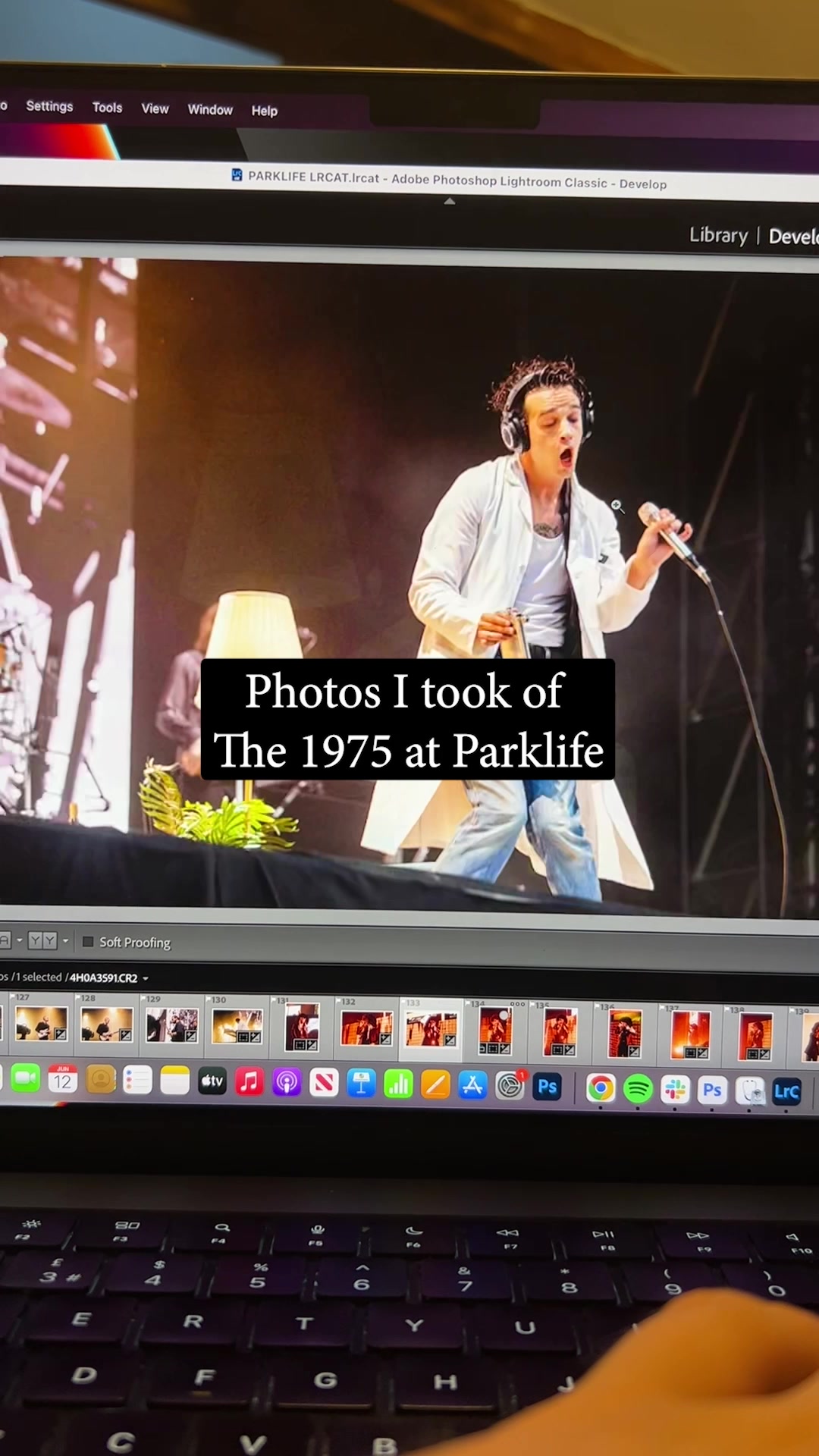Select filmstrip thumbnail 138
The height and width of the screenshot is (1456, 819).
(x=755, y=1036)
